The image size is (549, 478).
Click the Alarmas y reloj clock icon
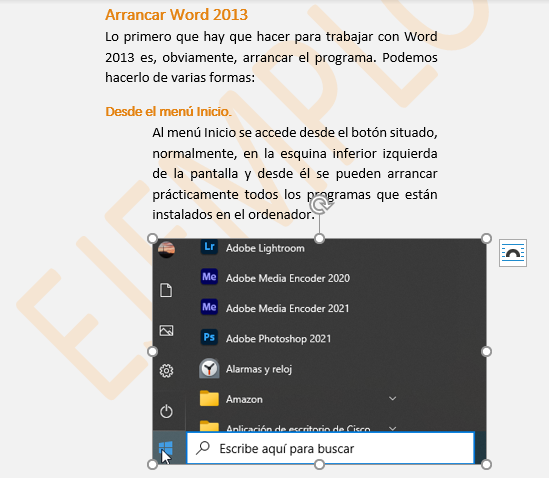coord(209,368)
